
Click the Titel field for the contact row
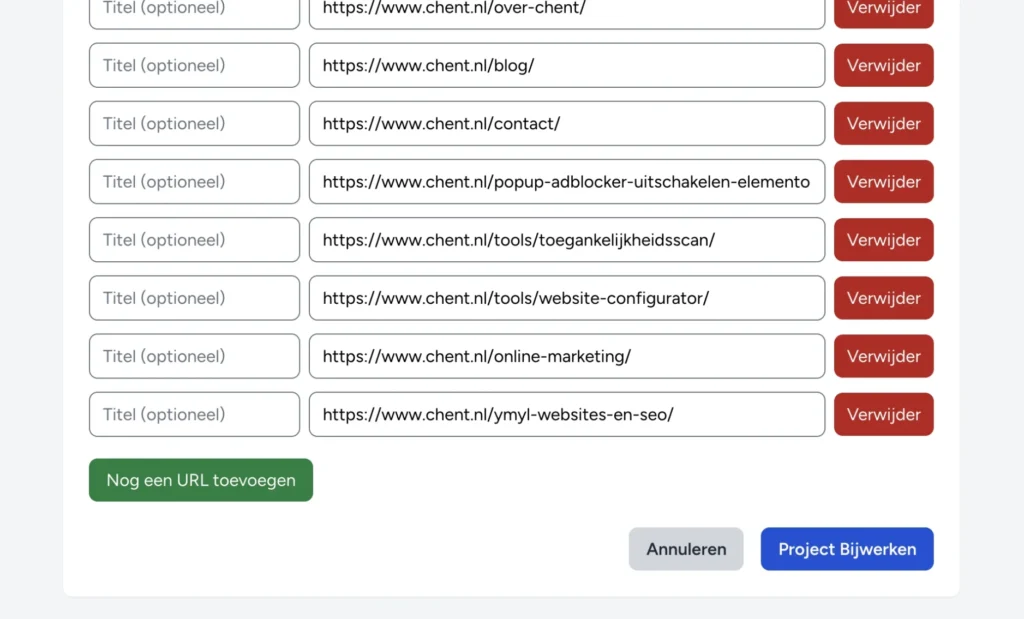[x=193, y=123]
